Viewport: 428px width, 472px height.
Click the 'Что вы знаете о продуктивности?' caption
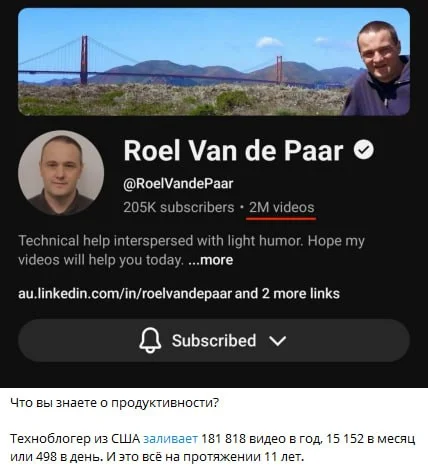tap(115, 403)
